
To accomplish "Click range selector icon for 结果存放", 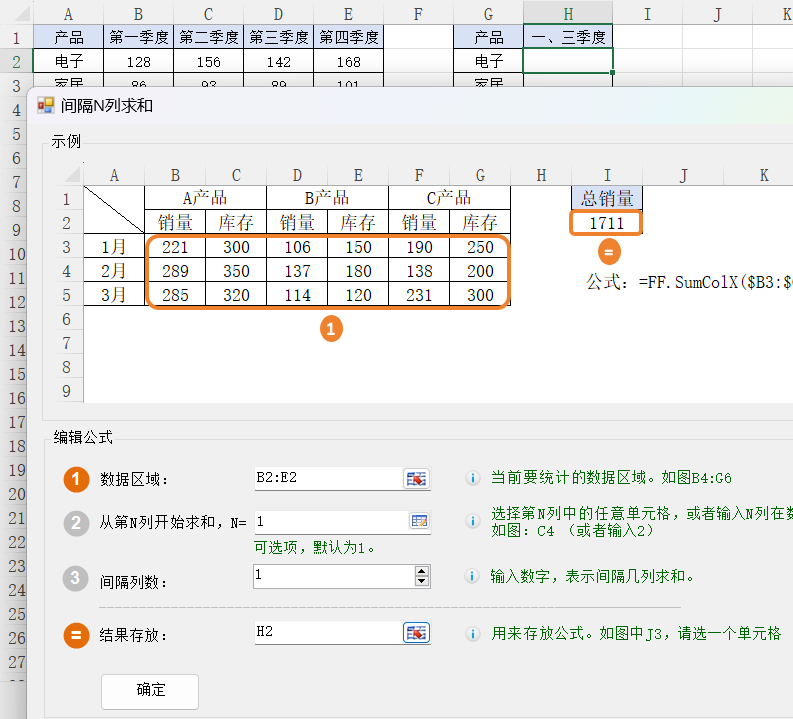I will click(x=416, y=633).
